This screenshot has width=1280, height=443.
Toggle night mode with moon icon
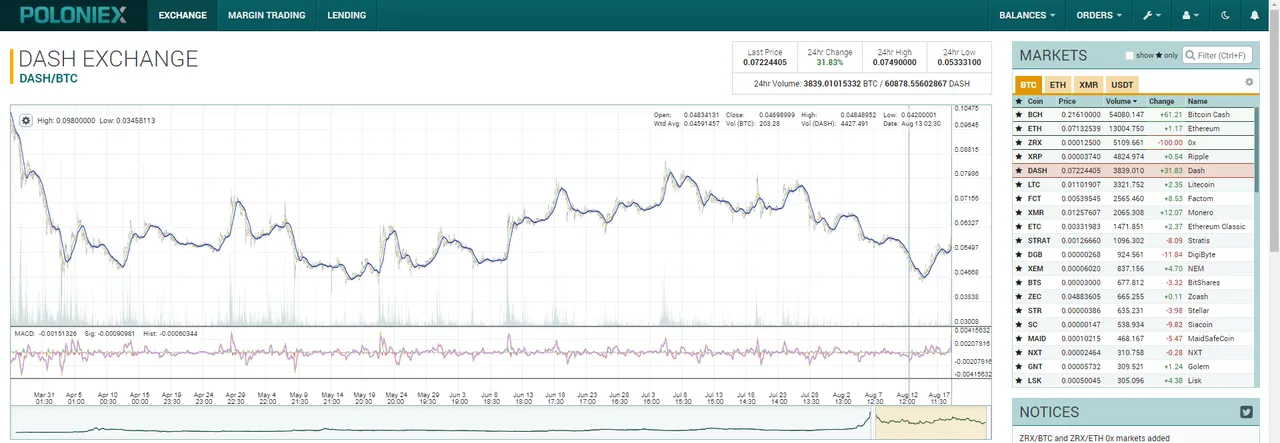tap(1226, 15)
